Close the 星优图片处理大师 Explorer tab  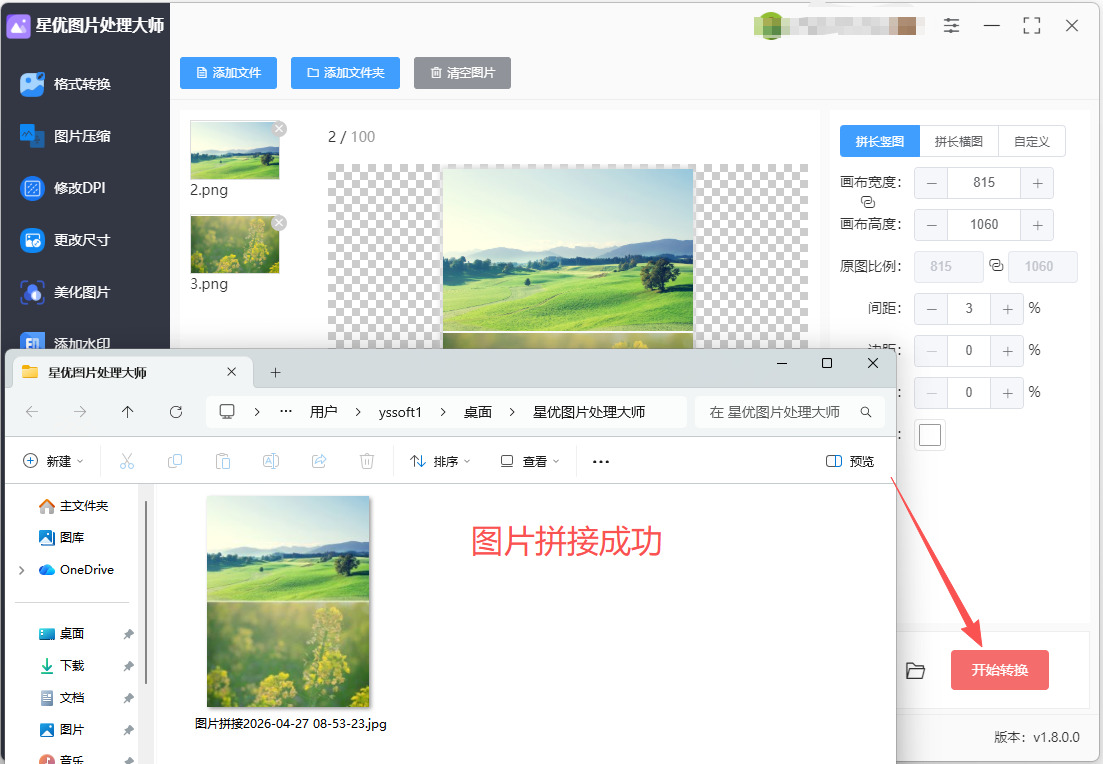pyautogui.click(x=231, y=372)
